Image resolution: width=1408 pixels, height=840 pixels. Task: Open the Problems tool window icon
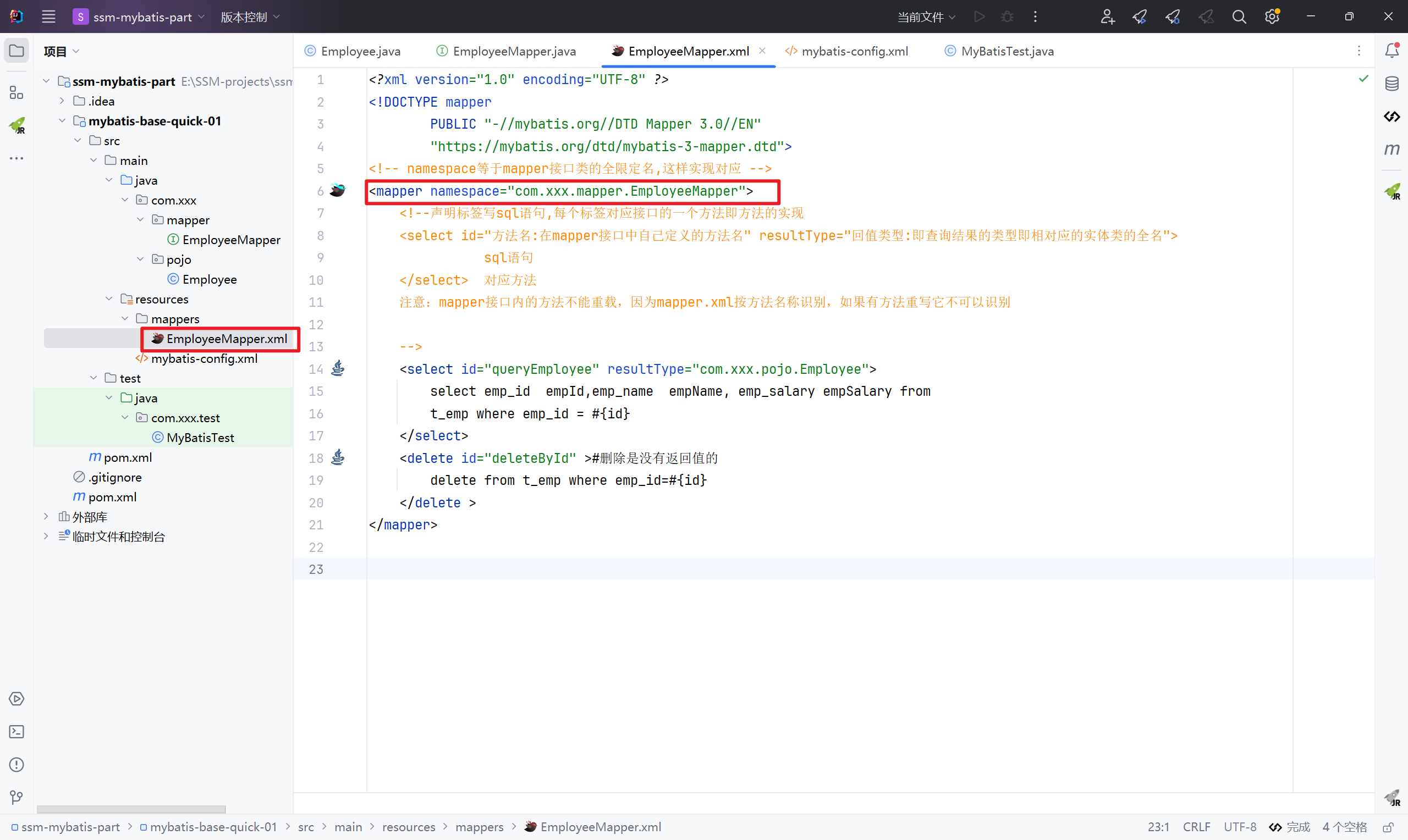tap(16, 765)
